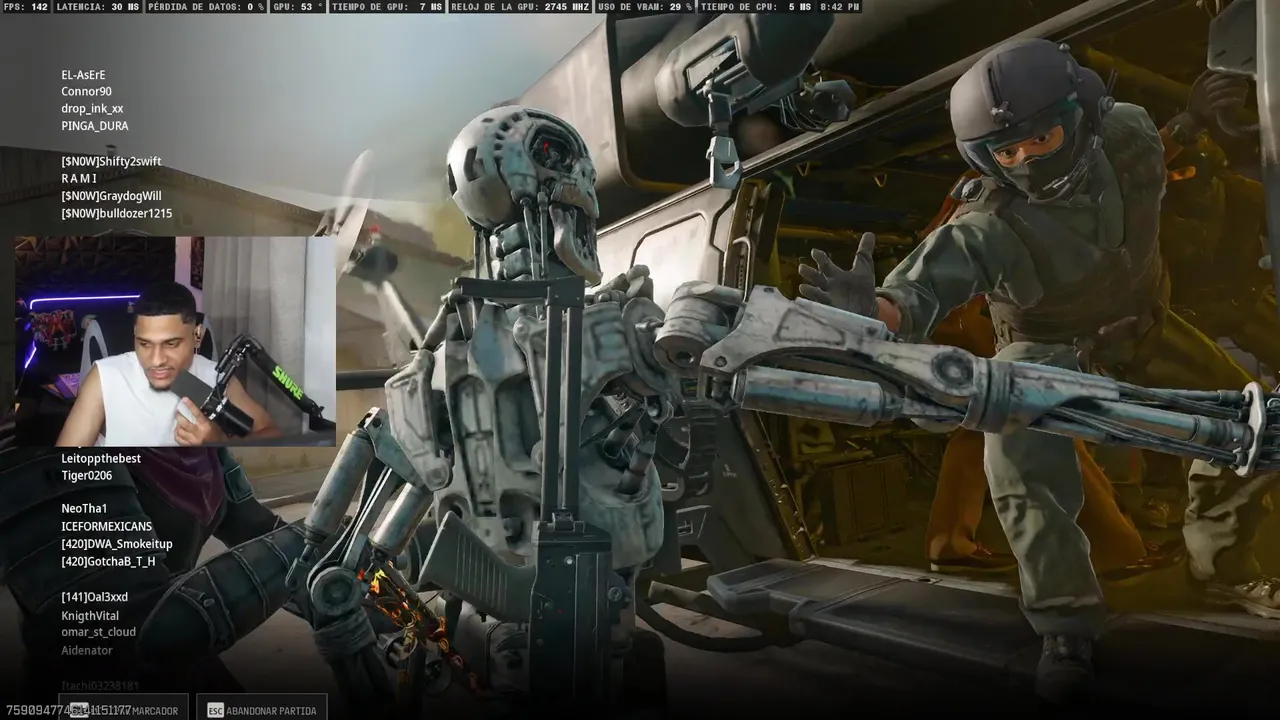
Task: Select player Itachi03238181
Action: point(100,686)
